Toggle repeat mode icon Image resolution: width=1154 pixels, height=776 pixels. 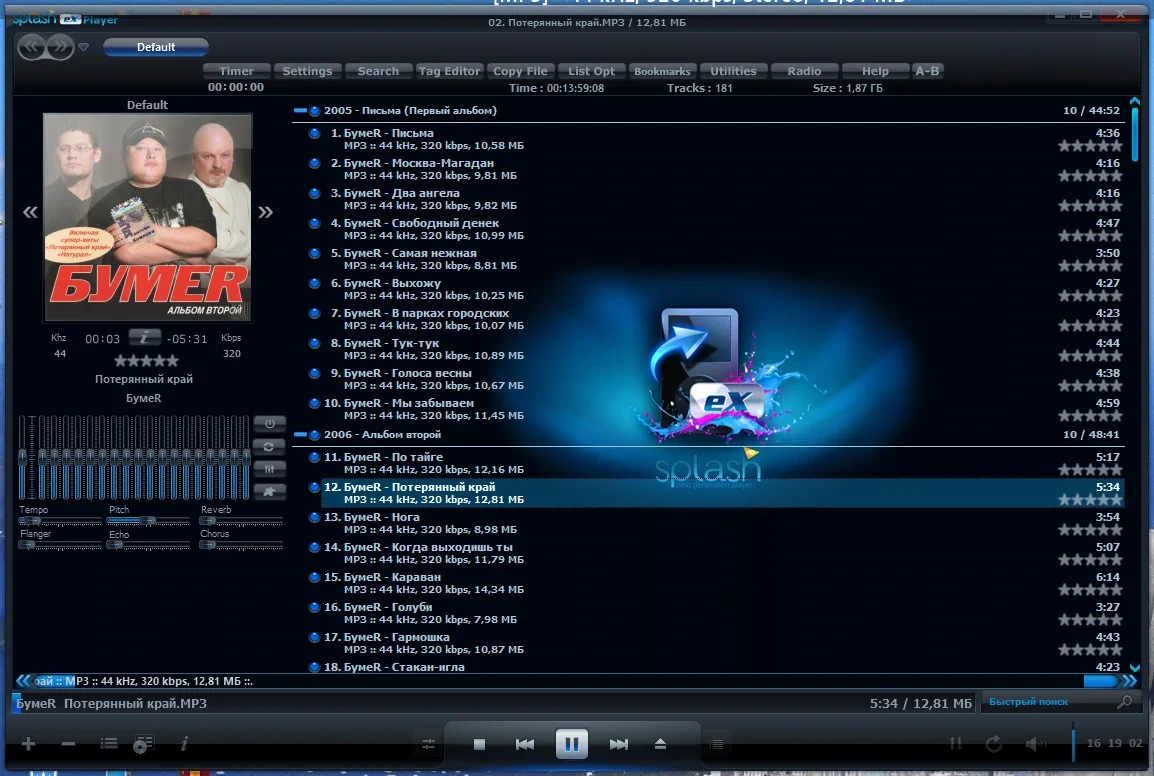(994, 744)
